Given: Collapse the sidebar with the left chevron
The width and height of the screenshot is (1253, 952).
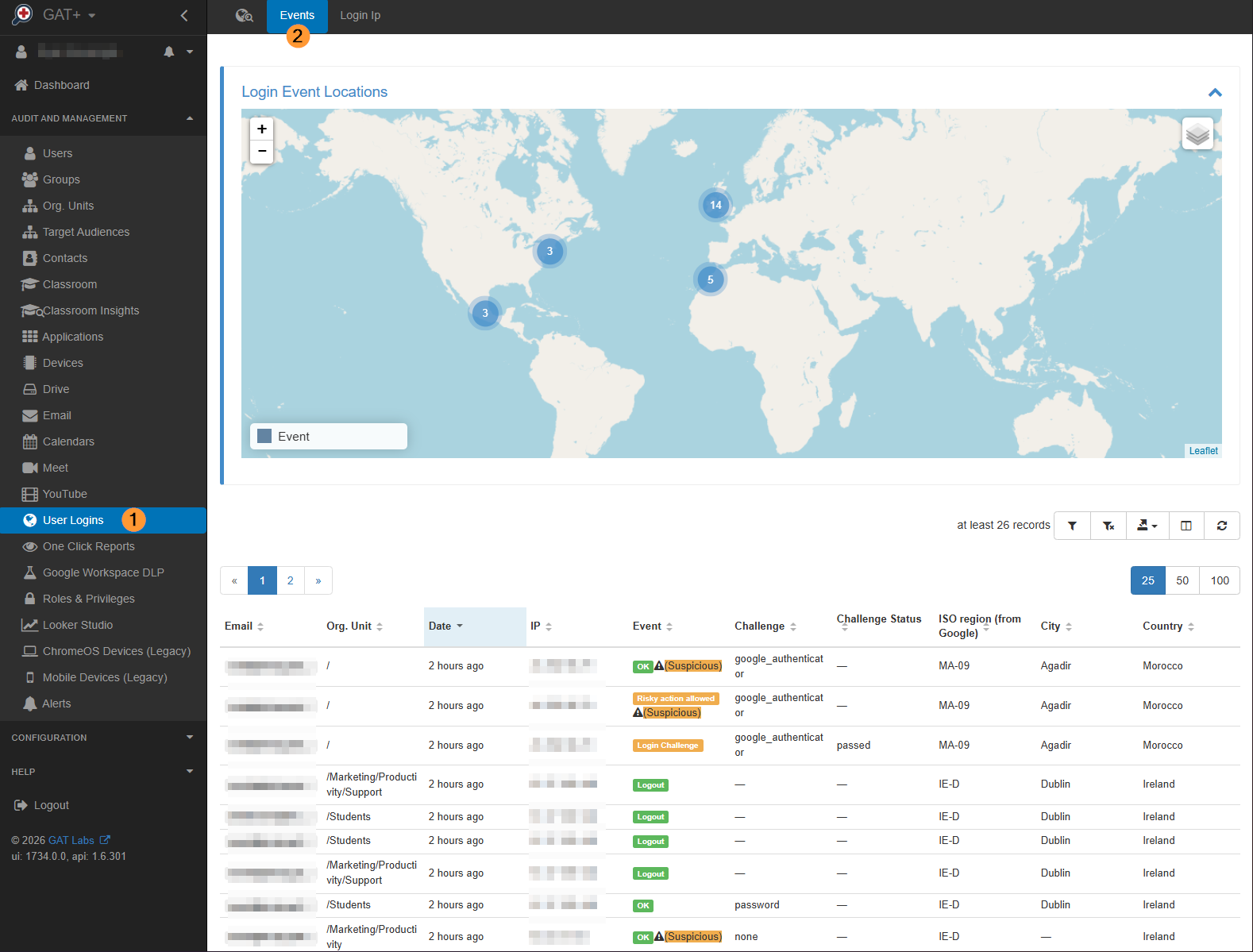Looking at the screenshot, I should coord(184,15).
